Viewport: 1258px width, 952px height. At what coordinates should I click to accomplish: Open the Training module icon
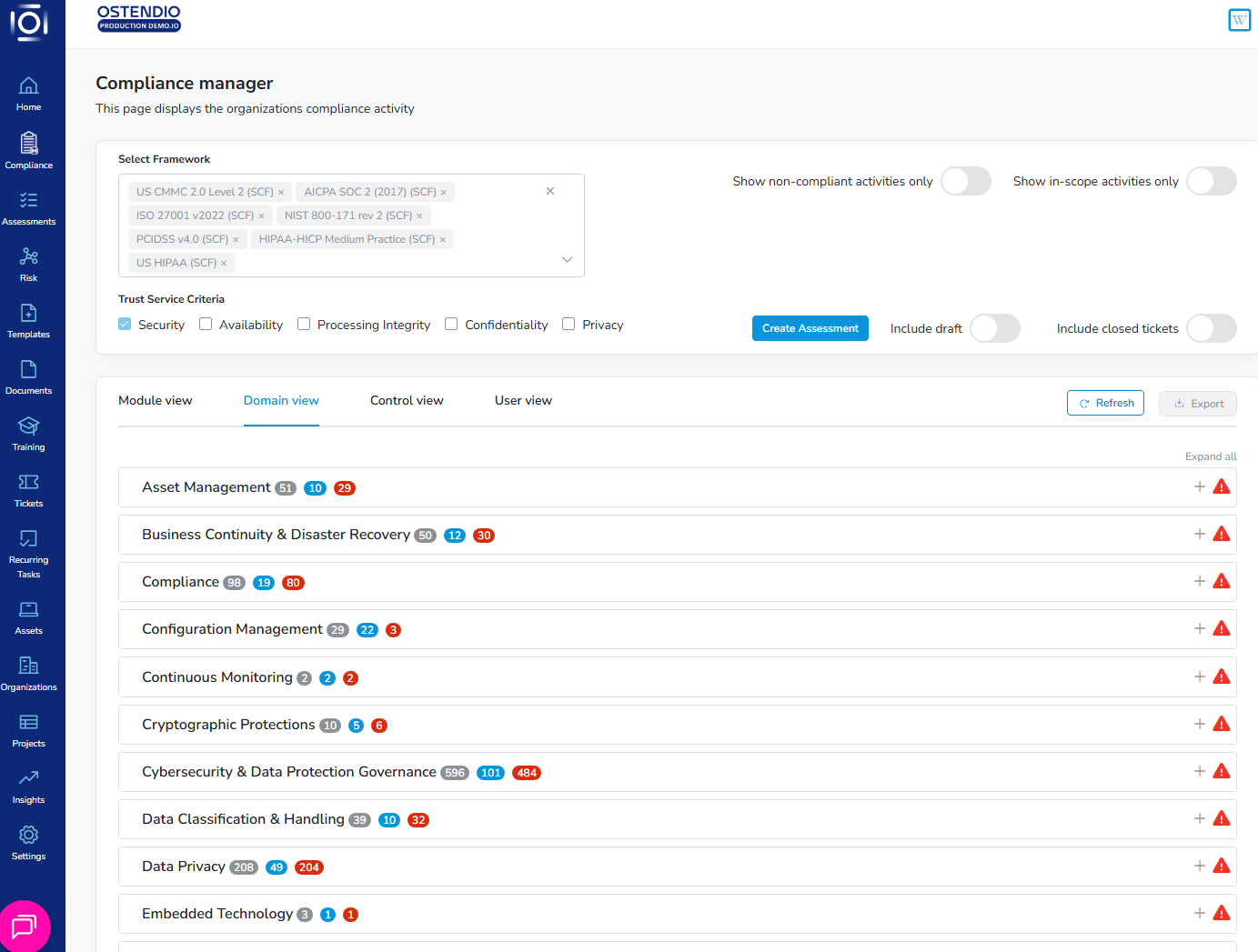(x=28, y=426)
